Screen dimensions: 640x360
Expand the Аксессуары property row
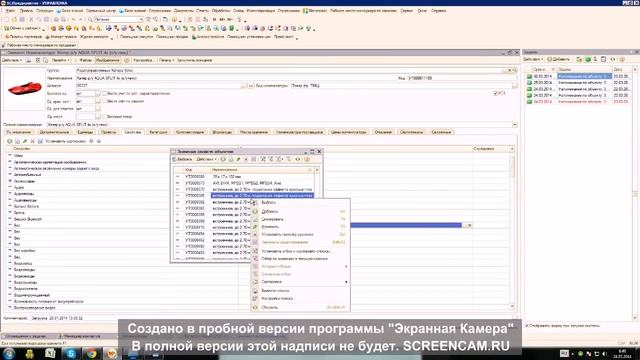click(10, 181)
